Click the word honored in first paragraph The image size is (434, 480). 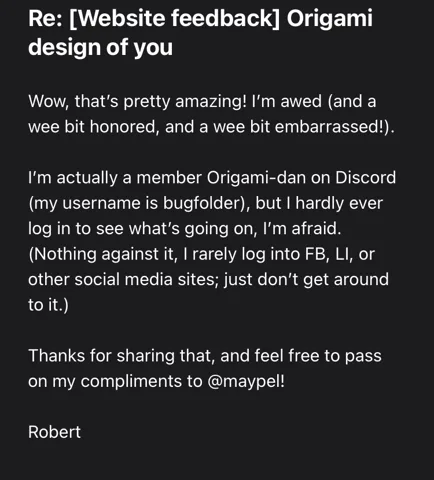pyautogui.click(x=122, y=127)
